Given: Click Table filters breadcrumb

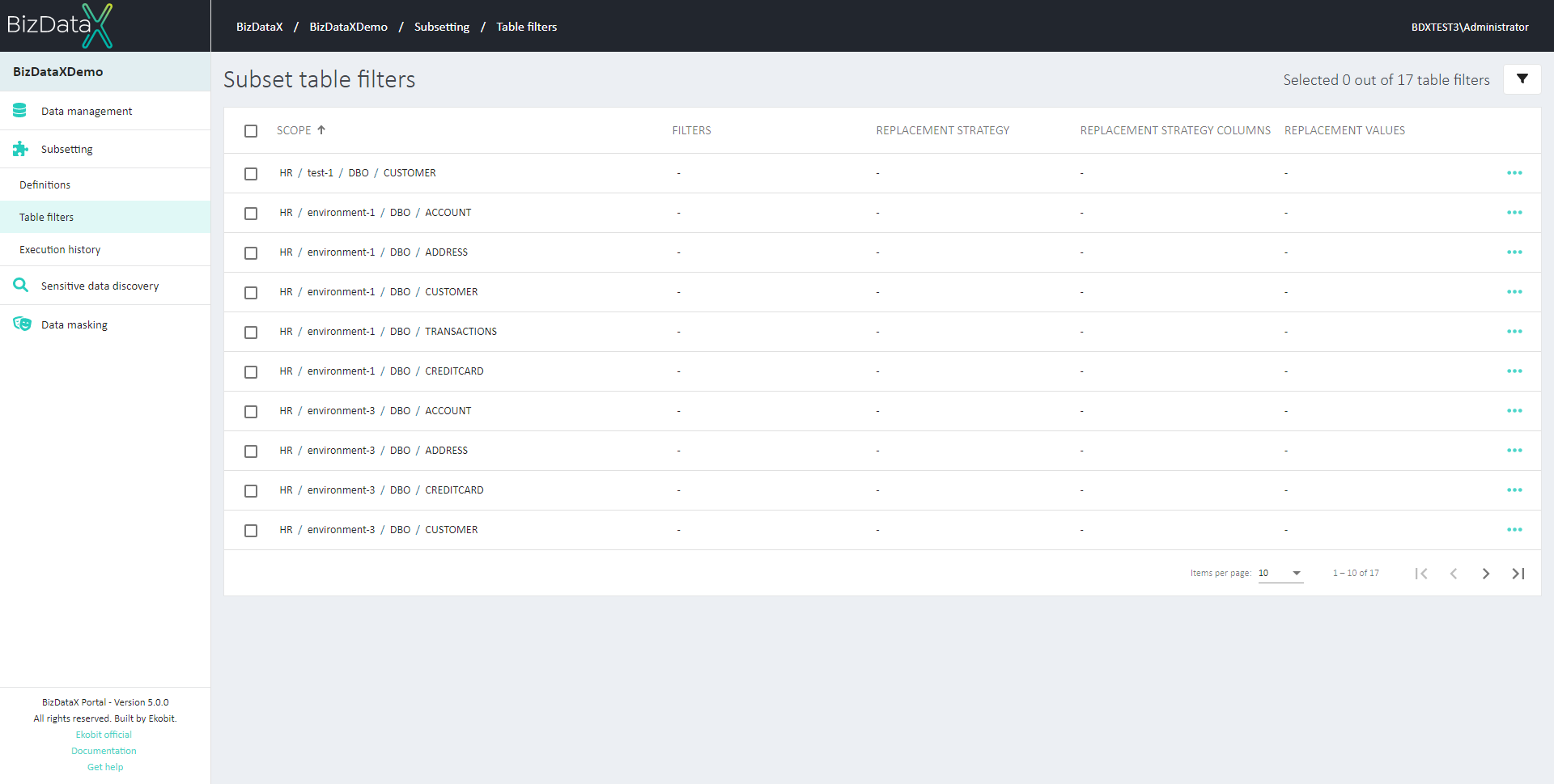Looking at the screenshot, I should point(527,27).
